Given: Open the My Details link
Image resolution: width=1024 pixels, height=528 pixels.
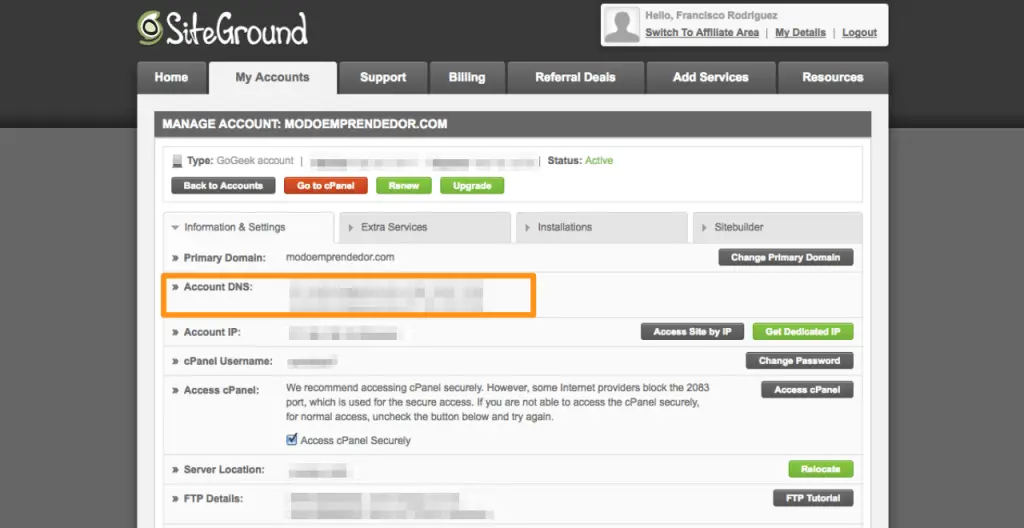Looking at the screenshot, I should pos(800,33).
